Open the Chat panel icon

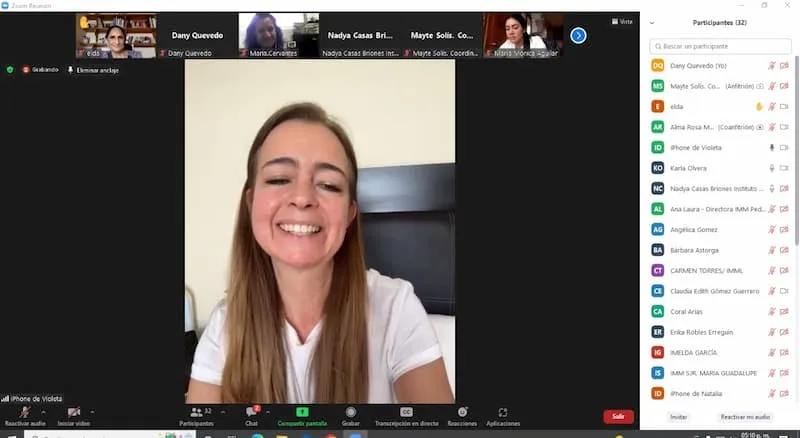coord(252,411)
